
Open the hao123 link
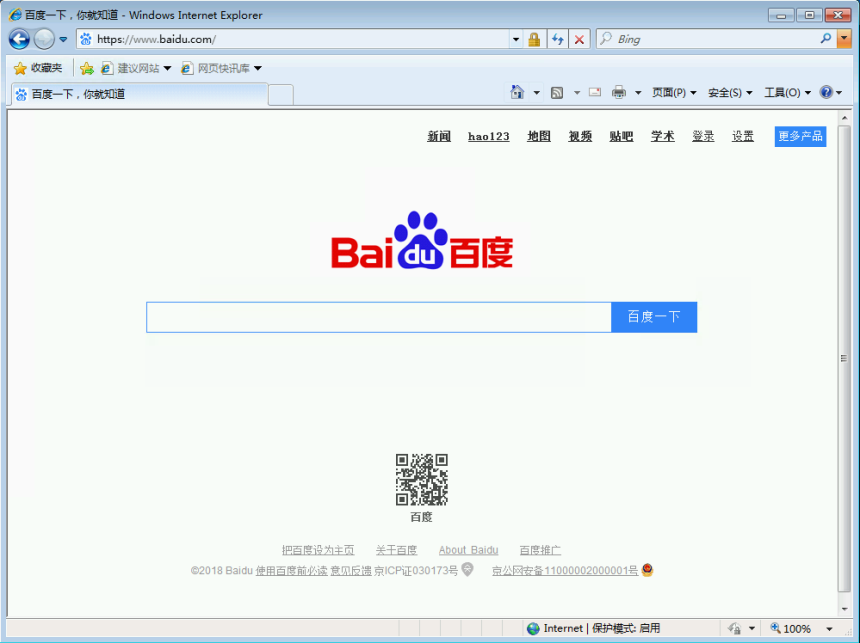click(x=488, y=136)
